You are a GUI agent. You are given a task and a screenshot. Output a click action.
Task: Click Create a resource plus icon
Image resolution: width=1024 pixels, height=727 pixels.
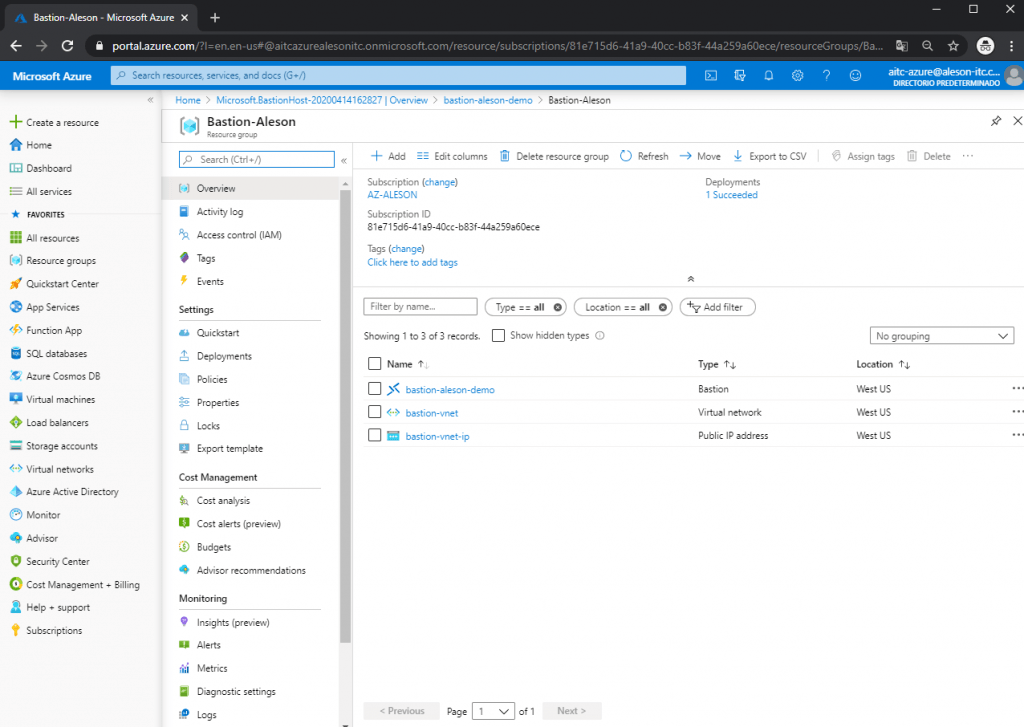(16, 122)
